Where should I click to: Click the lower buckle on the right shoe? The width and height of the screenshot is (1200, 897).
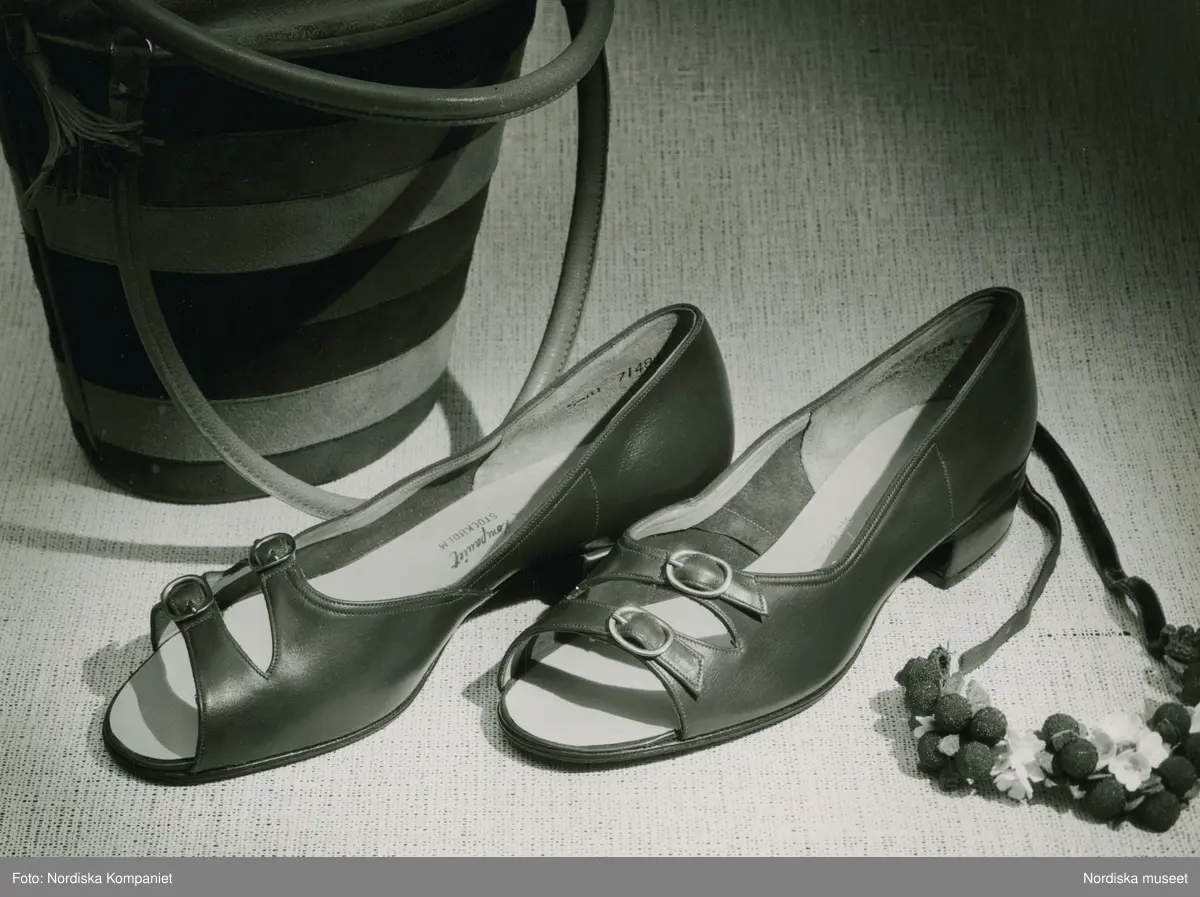coord(633,632)
